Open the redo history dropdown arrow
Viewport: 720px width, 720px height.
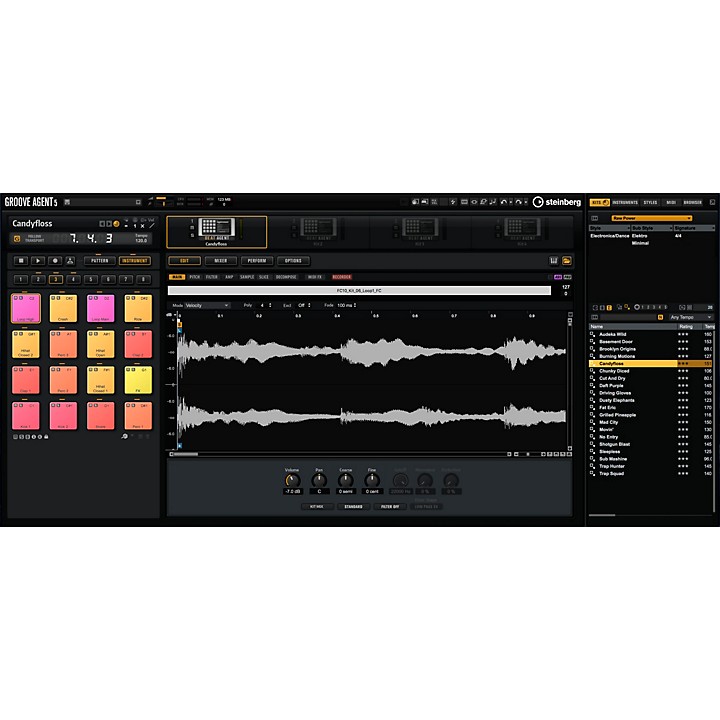tap(526, 202)
